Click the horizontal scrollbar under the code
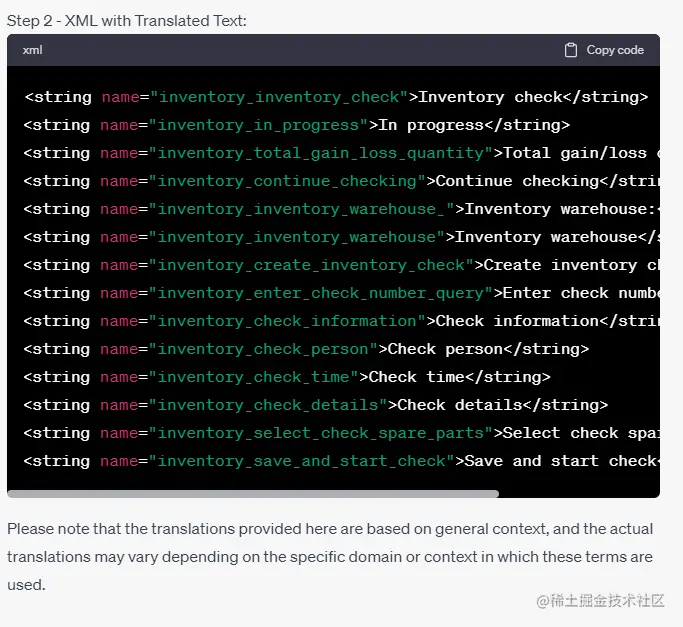683x627 pixels. (253, 494)
